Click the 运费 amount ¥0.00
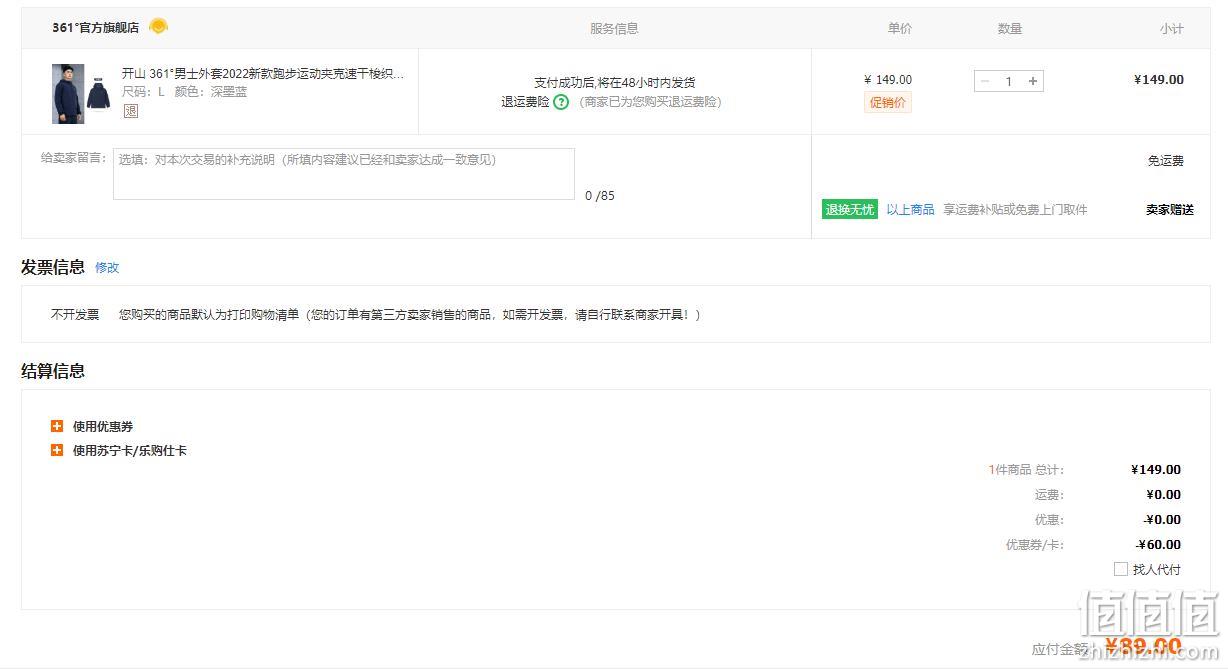This screenshot has width=1228, height=669. [1163, 495]
